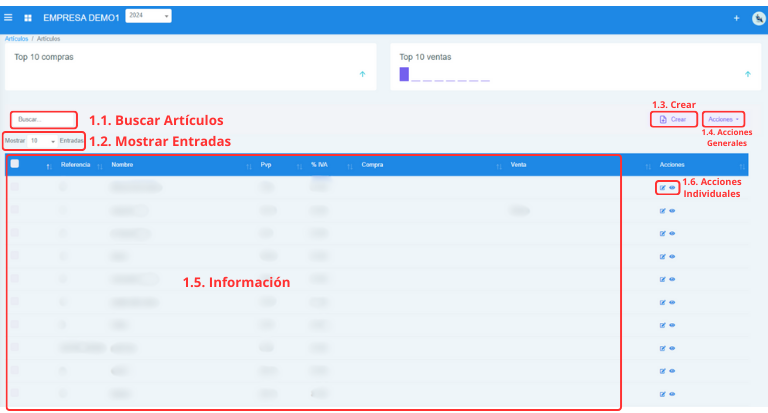View the eighth article row with eye icon

click(672, 348)
